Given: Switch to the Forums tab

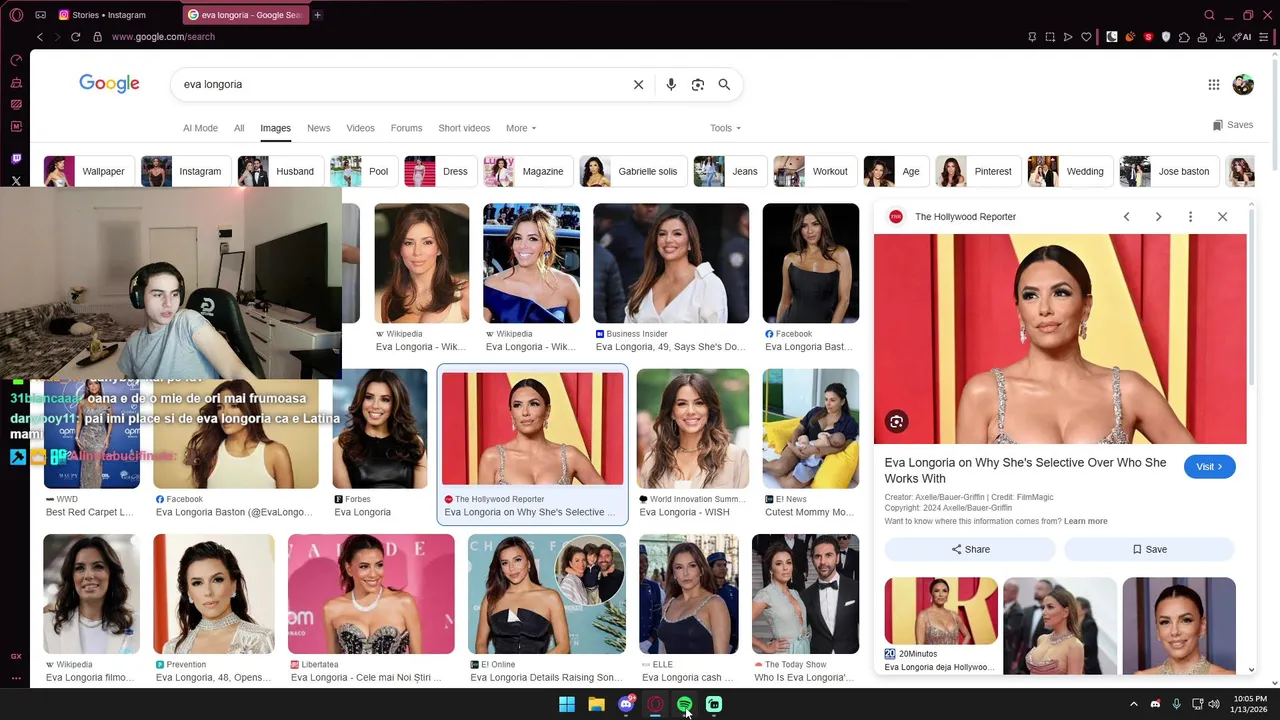Looking at the screenshot, I should (406, 128).
